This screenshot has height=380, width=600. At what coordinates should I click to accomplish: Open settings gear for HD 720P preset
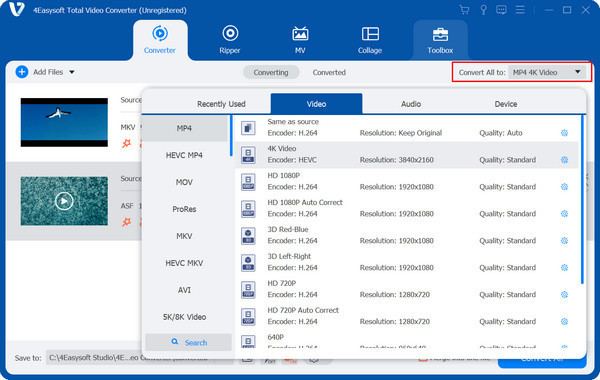[x=564, y=295]
